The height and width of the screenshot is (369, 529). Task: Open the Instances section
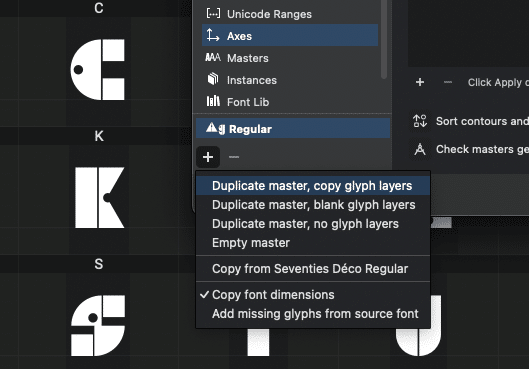[290, 80]
